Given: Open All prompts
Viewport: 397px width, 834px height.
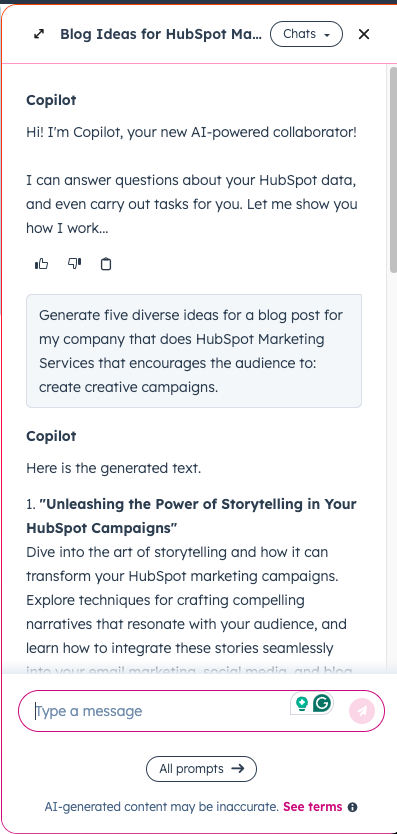Looking at the screenshot, I should coord(201,769).
